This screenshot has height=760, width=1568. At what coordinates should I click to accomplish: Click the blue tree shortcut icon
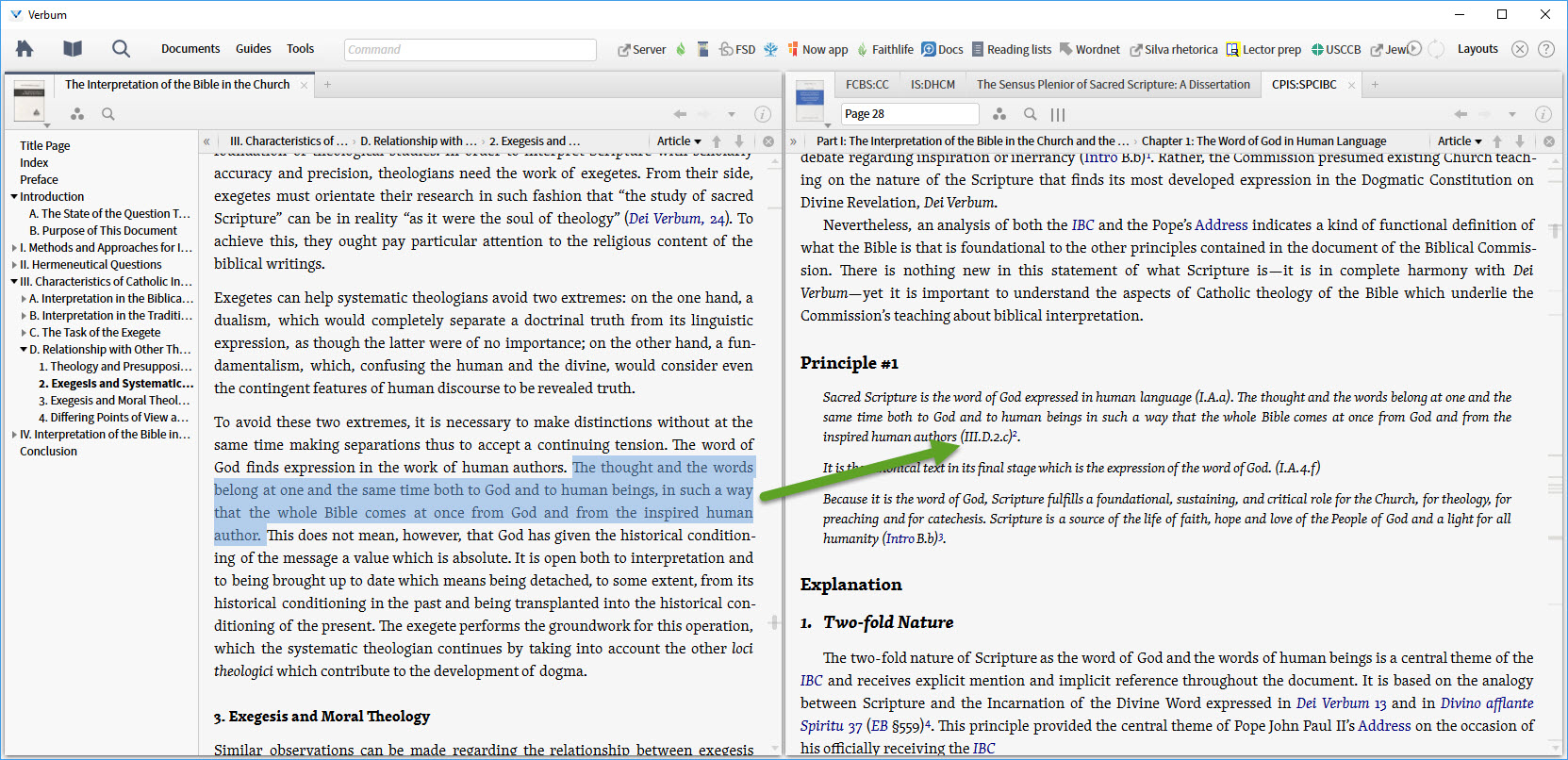click(771, 49)
